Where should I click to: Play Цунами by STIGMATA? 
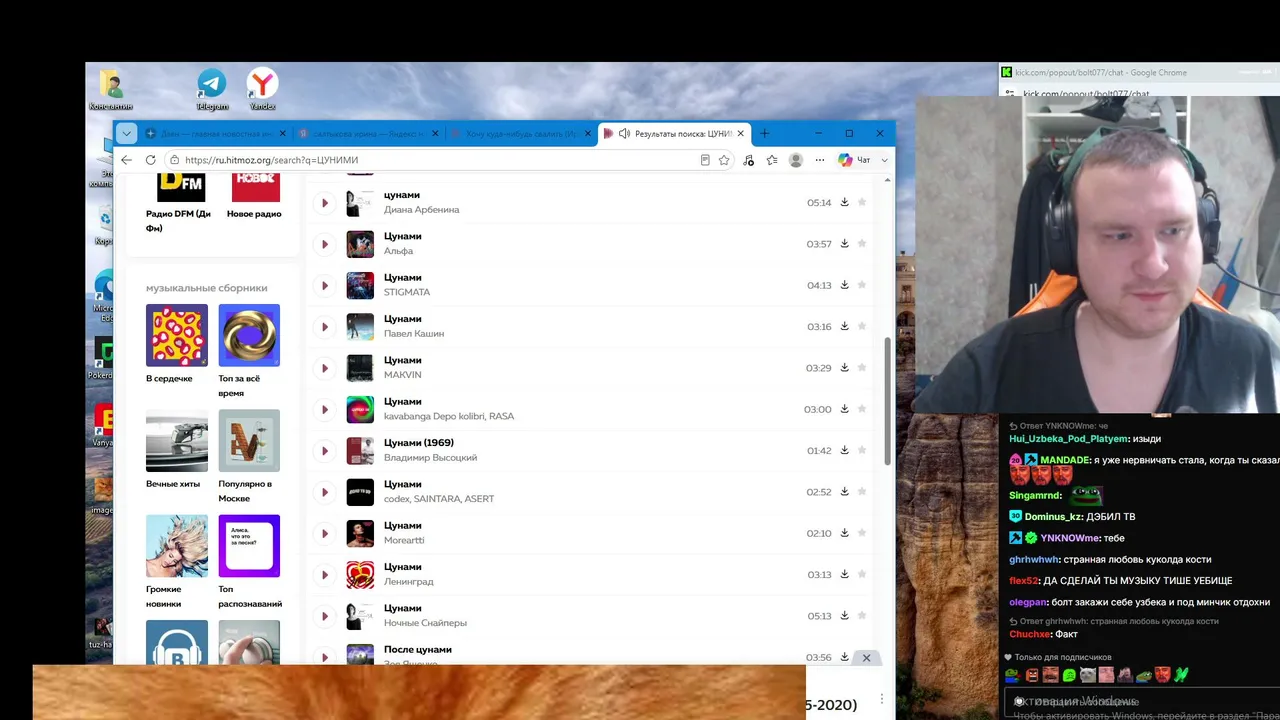click(325, 285)
